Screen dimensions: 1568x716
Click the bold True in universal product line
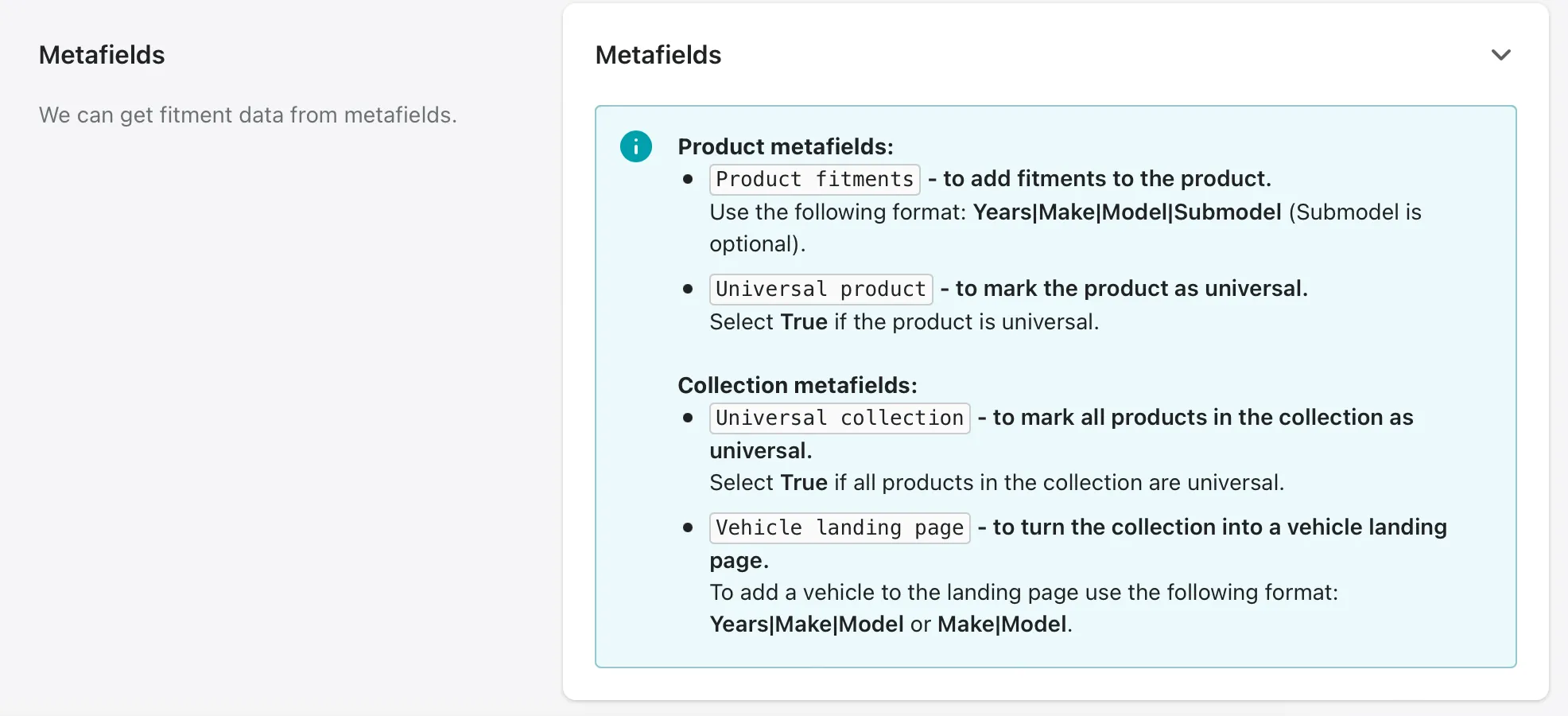(x=802, y=321)
